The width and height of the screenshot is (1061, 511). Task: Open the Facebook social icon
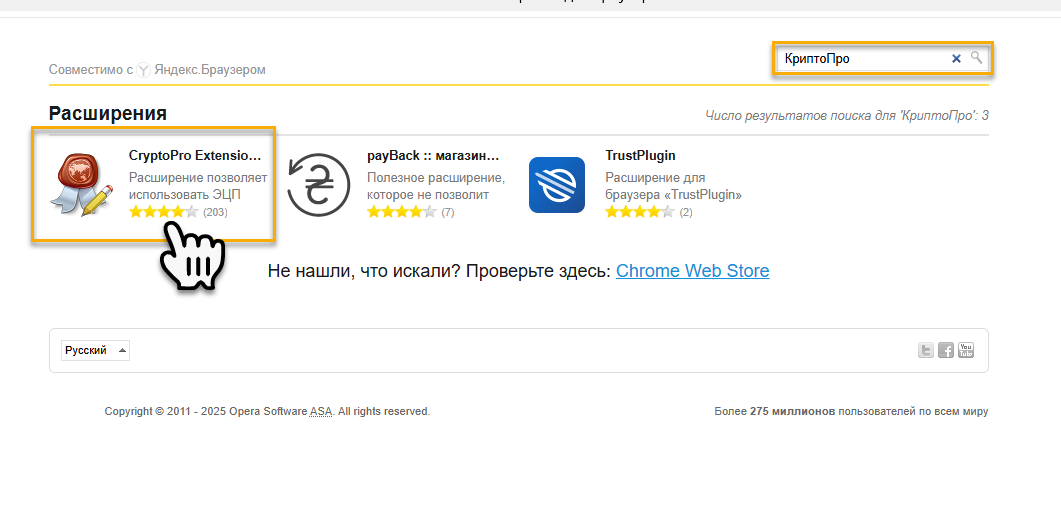[x=946, y=350]
